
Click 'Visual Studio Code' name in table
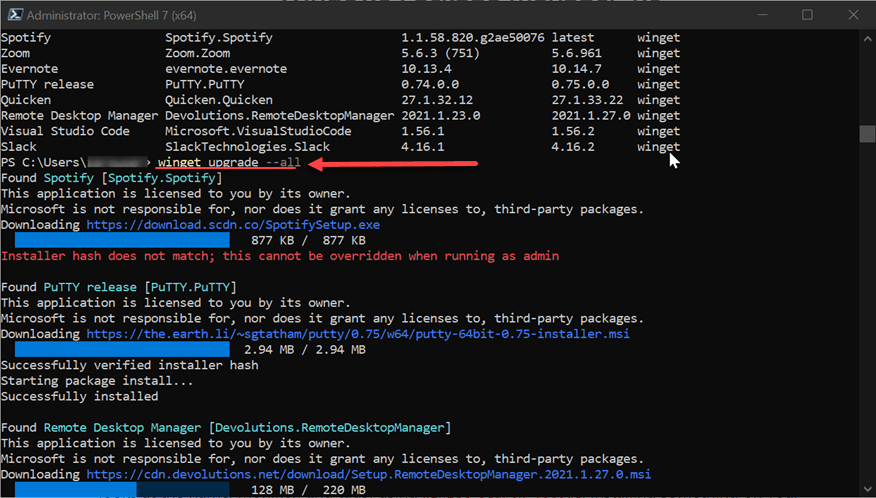coord(65,131)
